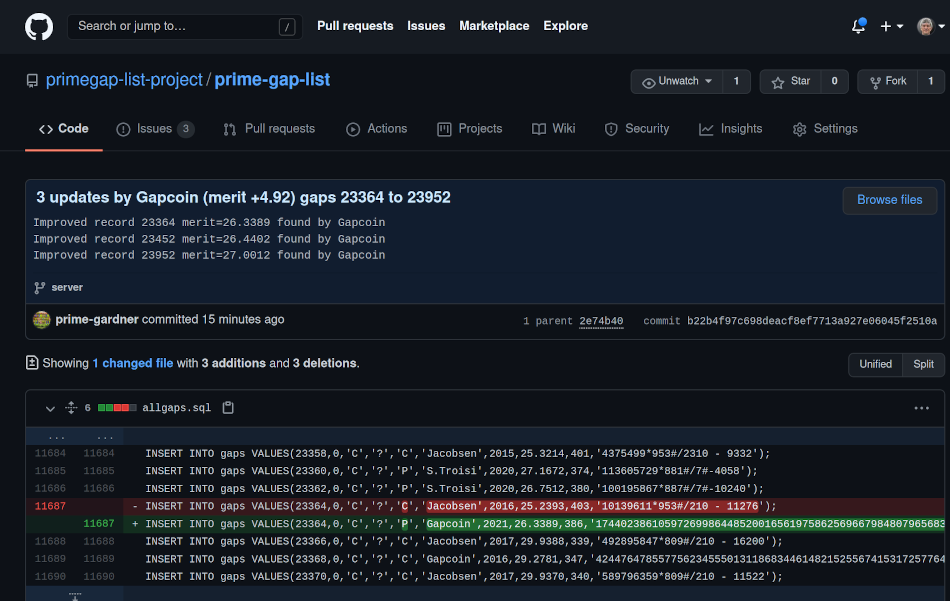Expand all lines in allgaps.sql
Viewport: 950px width, 601px height.
click(71, 408)
